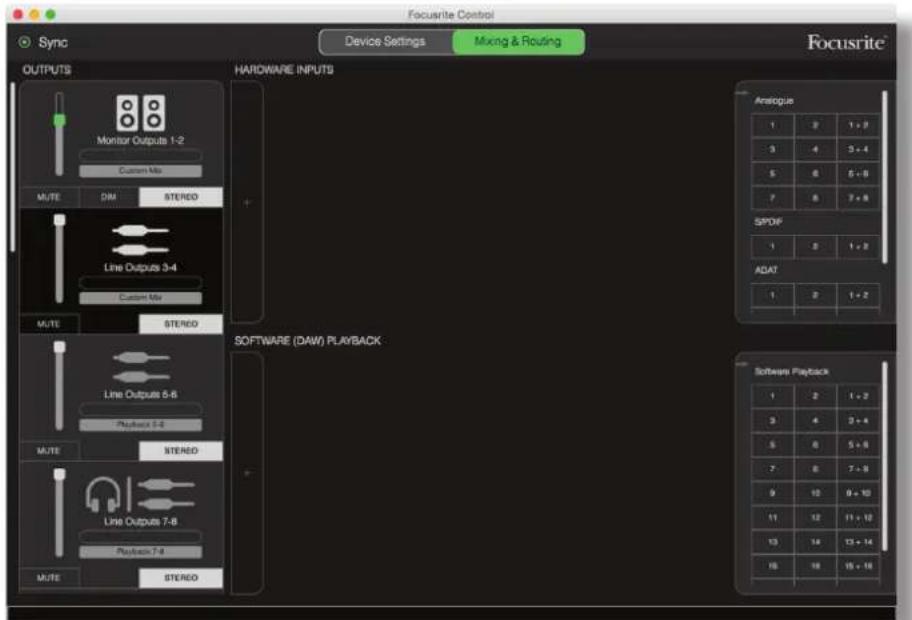Add Analogue input 1
This screenshot has width=912, height=620.
tap(772, 125)
